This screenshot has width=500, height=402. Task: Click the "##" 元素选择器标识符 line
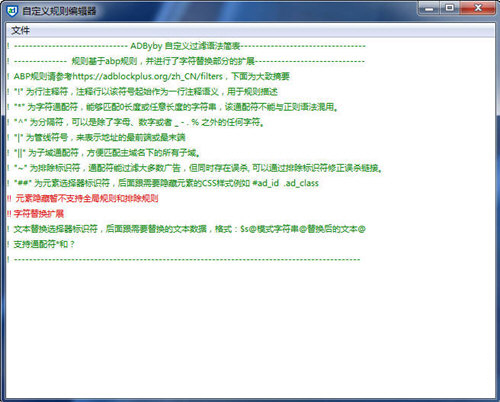tap(163, 183)
